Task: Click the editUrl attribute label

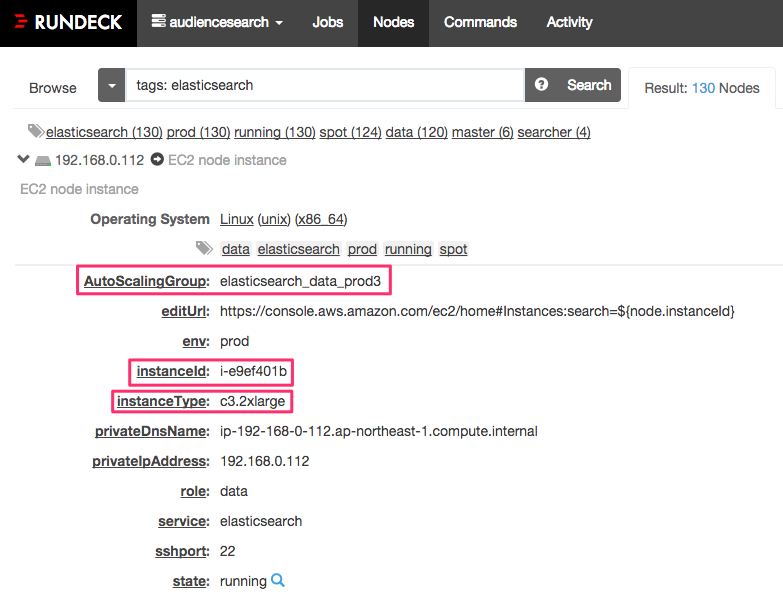Action: [x=185, y=311]
